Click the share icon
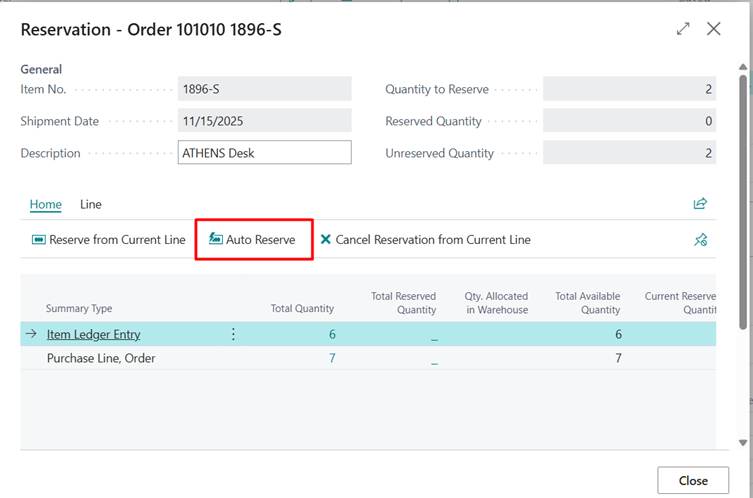 click(x=700, y=204)
